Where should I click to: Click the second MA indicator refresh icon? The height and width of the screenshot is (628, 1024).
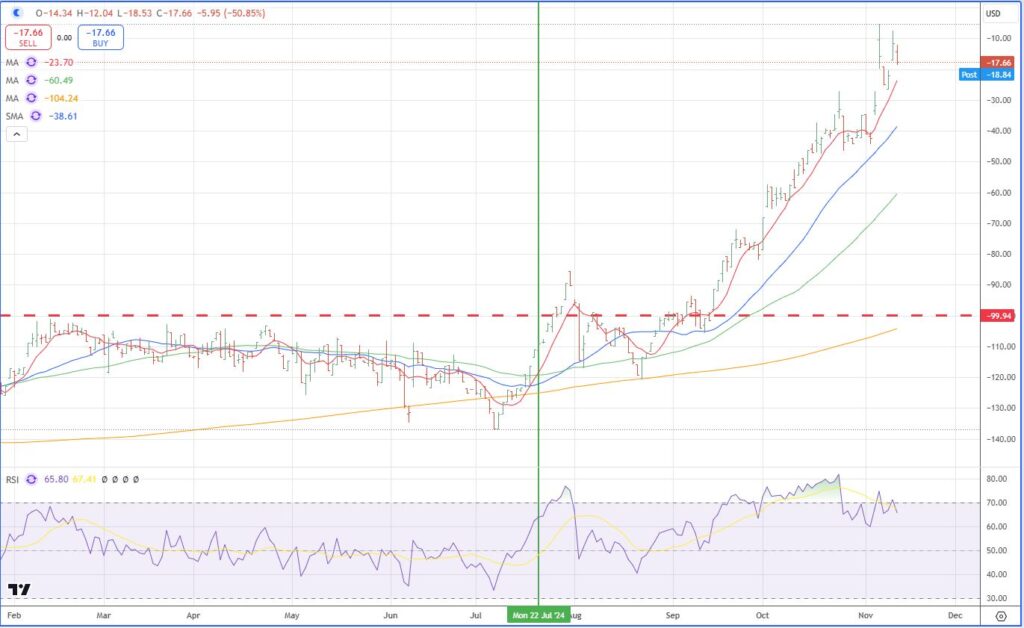pyautogui.click(x=31, y=80)
